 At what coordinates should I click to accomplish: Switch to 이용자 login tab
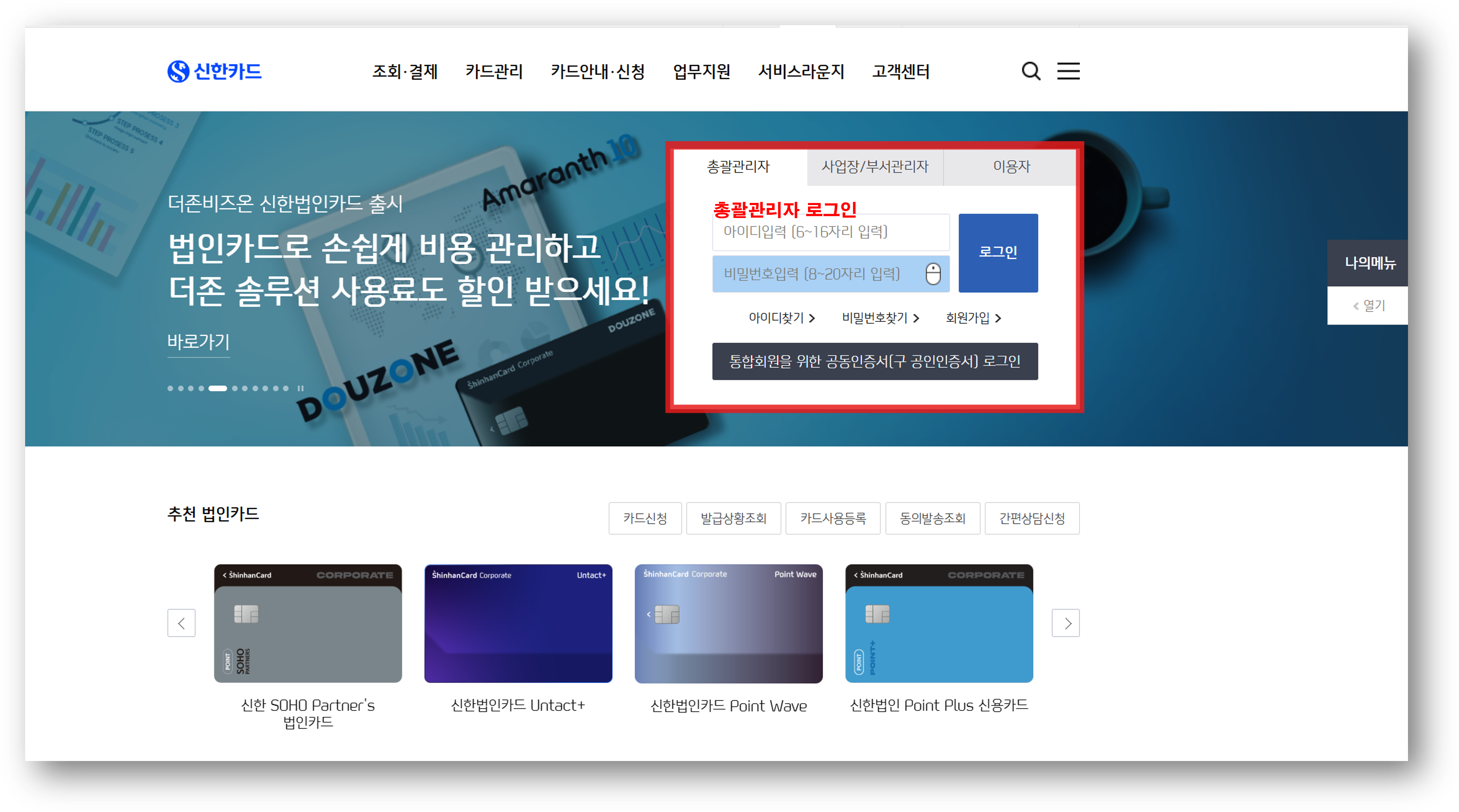(x=1011, y=167)
